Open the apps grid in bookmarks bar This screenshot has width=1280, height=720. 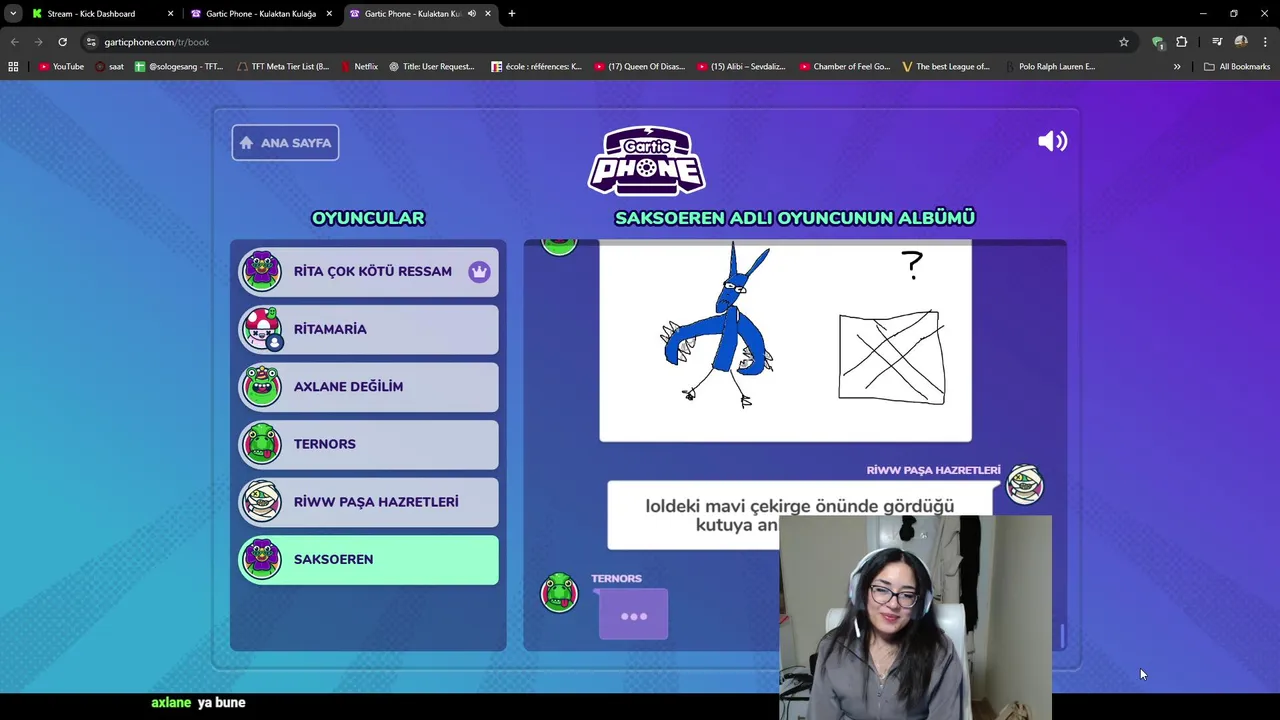pos(13,67)
